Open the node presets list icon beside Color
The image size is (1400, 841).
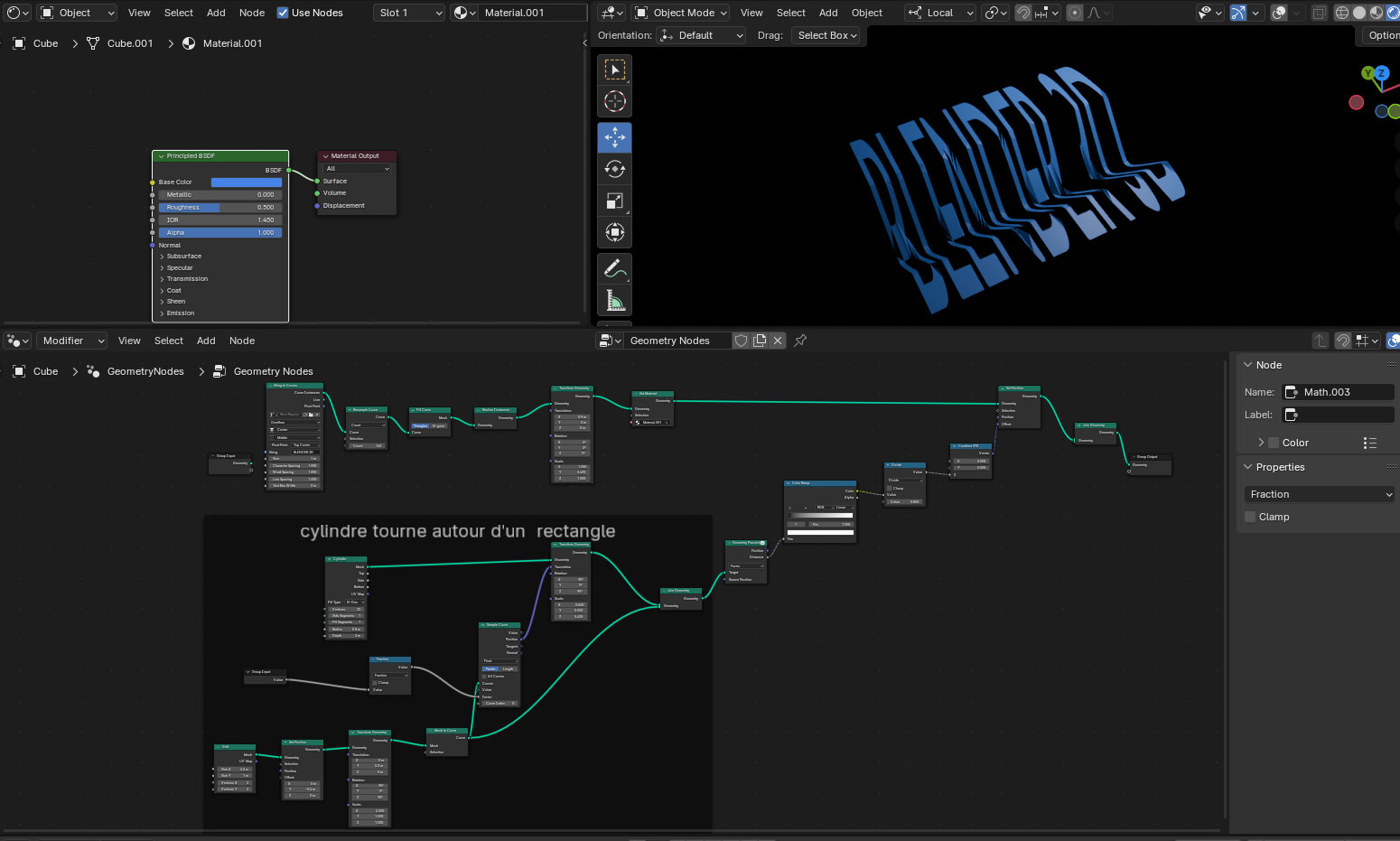tap(1370, 443)
